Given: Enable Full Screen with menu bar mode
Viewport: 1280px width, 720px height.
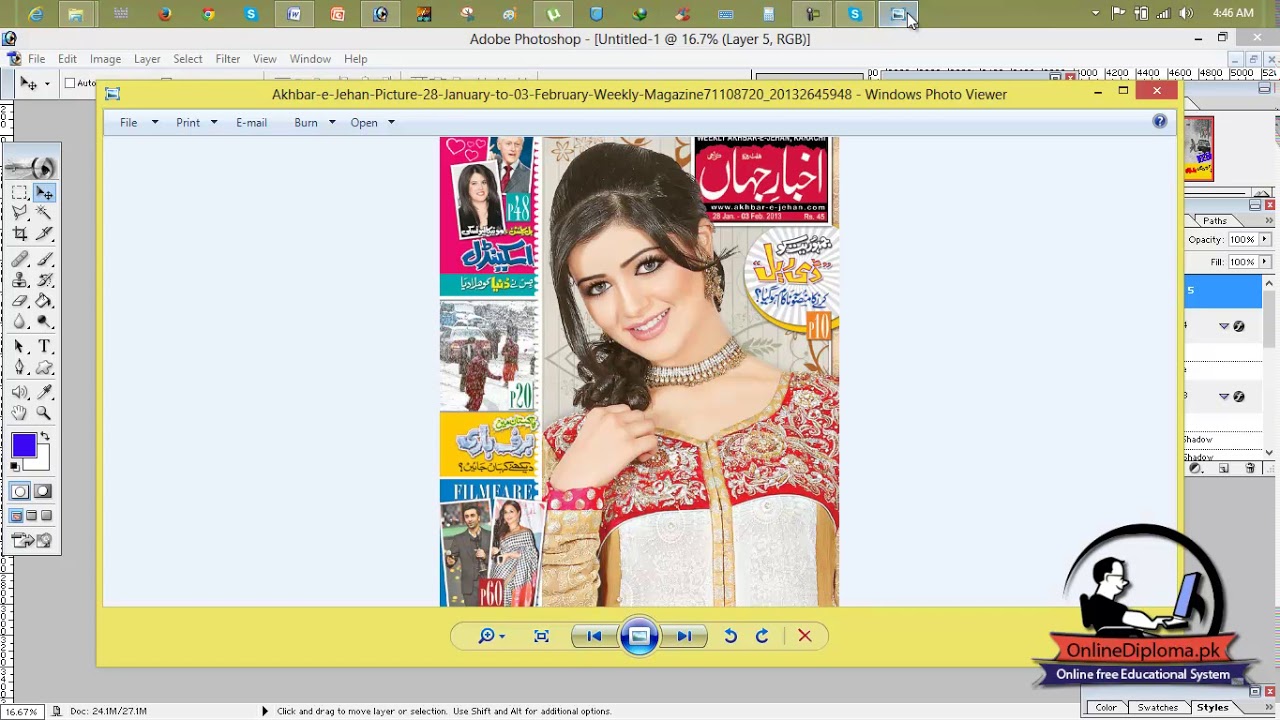Looking at the screenshot, I should pyautogui.click(x=32, y=516).
